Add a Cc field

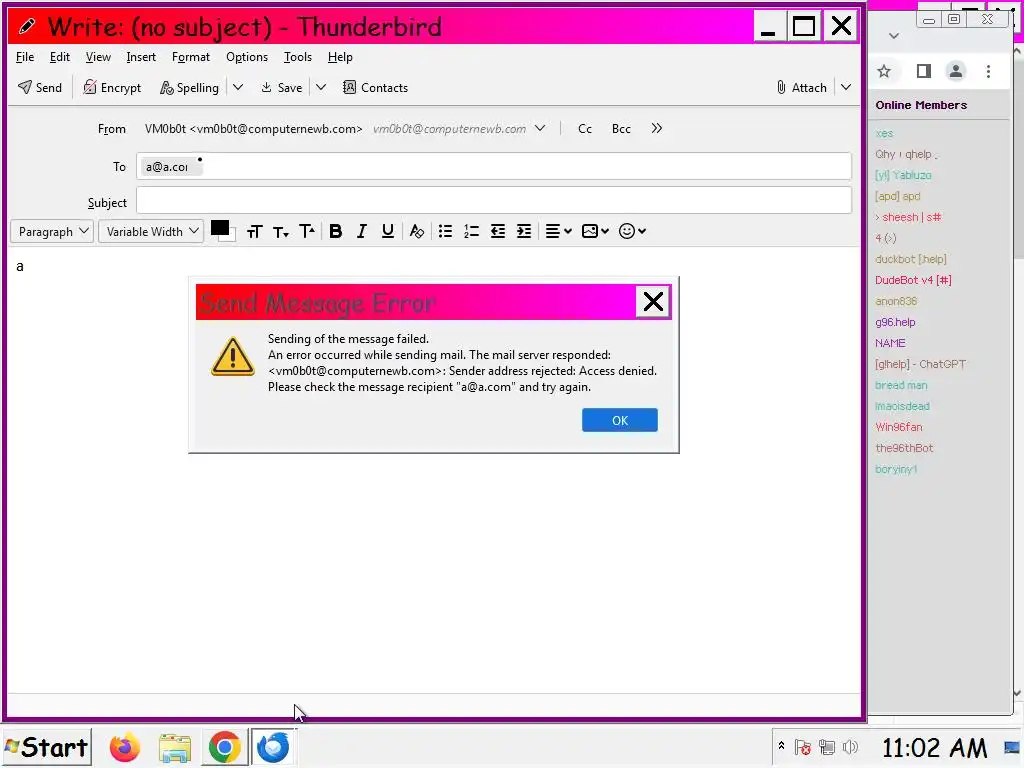(x=585, y=129)
